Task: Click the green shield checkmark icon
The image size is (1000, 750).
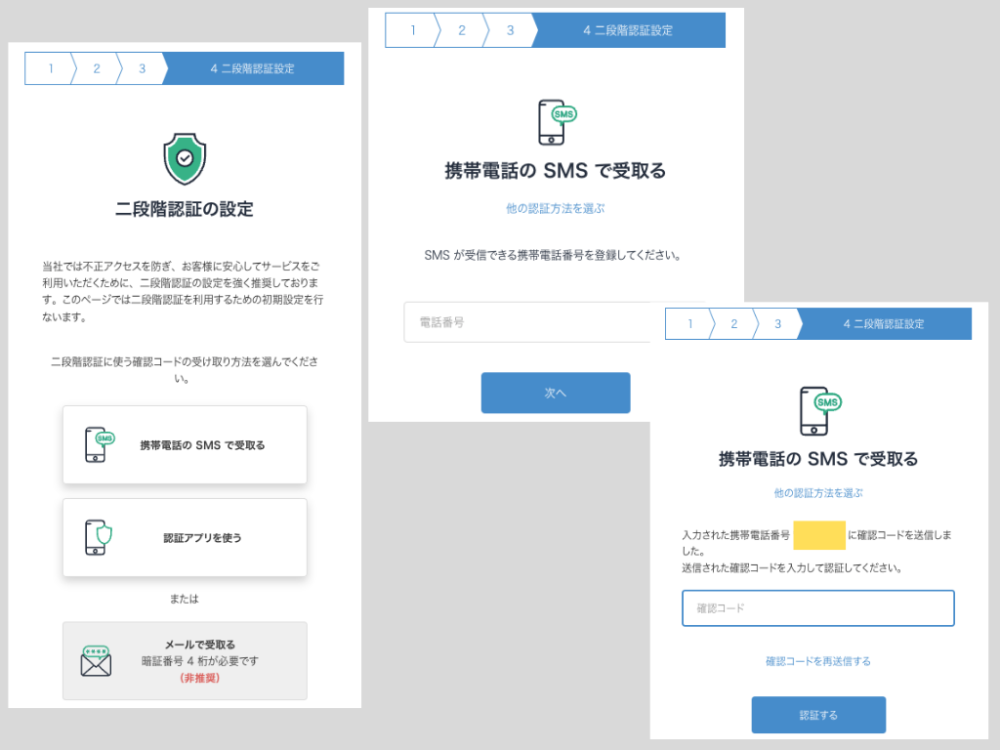Action: [x=184, y=159]
